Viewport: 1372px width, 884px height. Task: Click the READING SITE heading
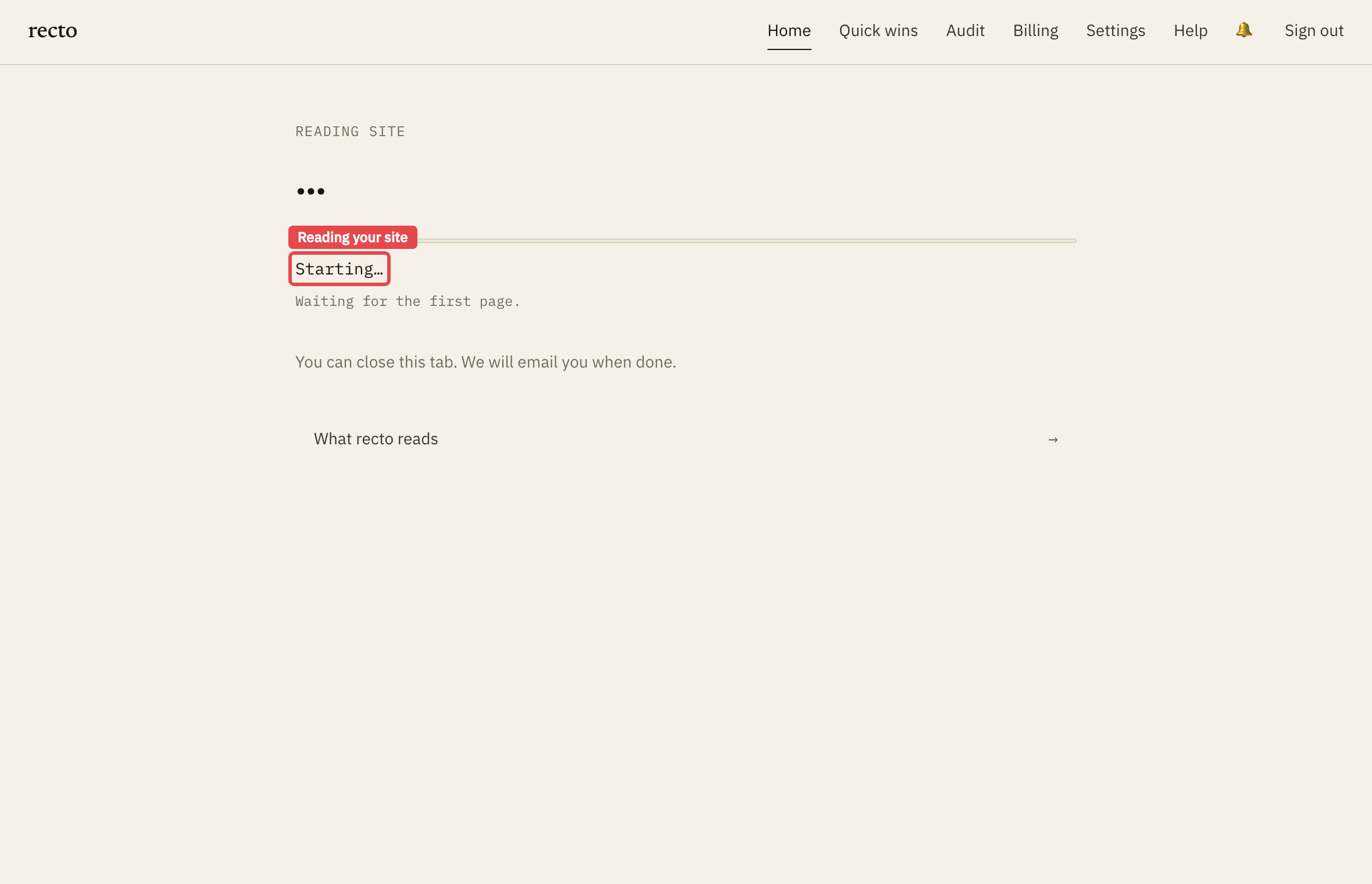pos(350,131)
